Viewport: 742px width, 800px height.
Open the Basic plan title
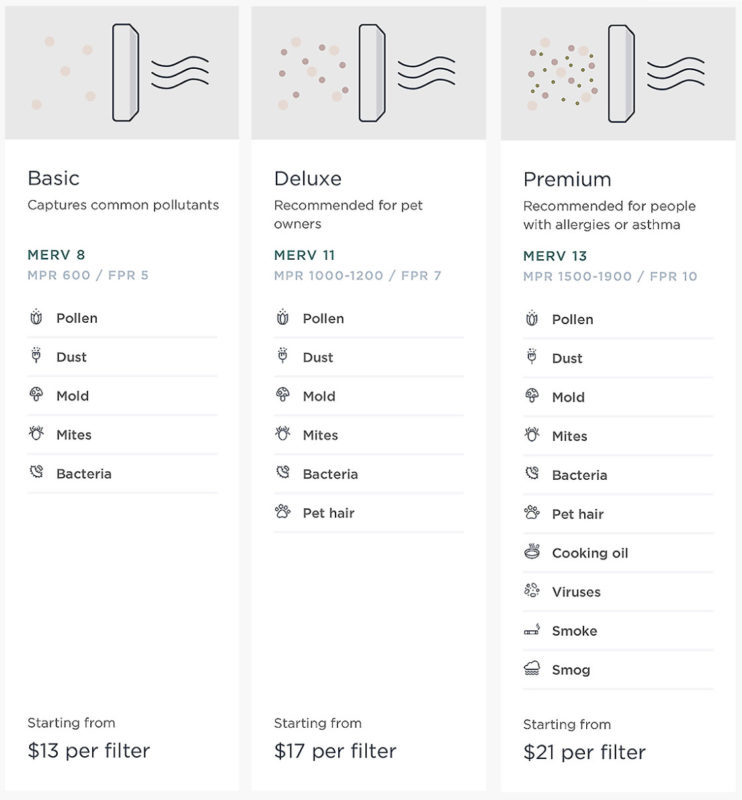[54, 178]
